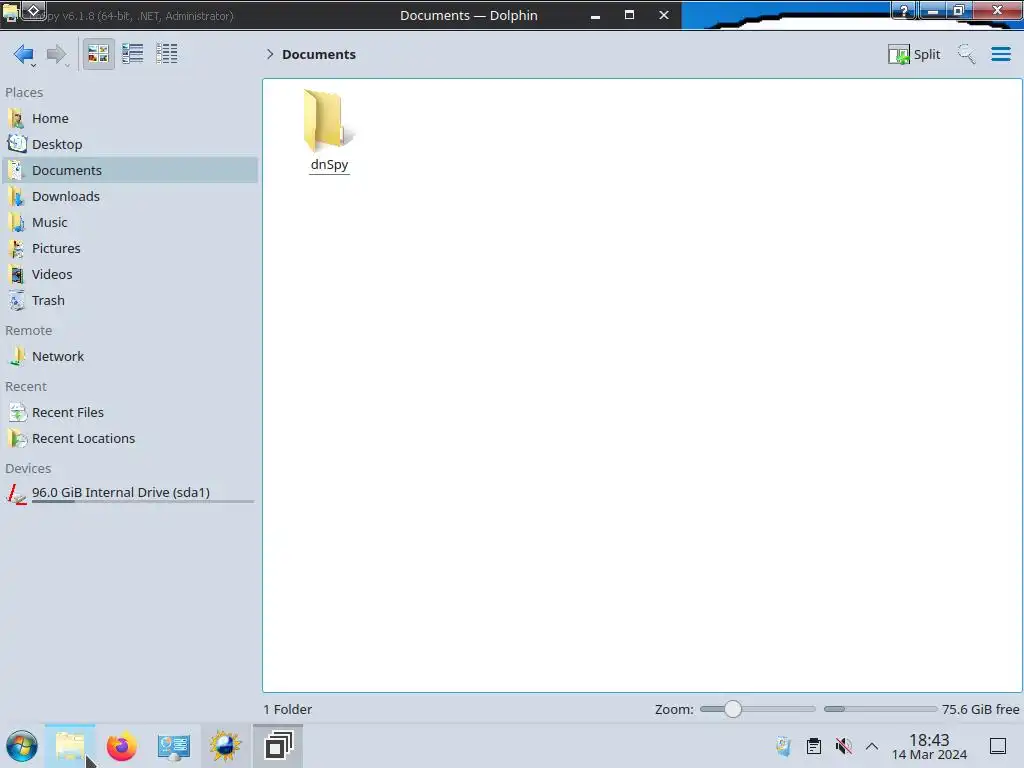Viewport: 1024px width, 768px height.
Task: Go forward with the grey arrow
Action: click(57, 54)
